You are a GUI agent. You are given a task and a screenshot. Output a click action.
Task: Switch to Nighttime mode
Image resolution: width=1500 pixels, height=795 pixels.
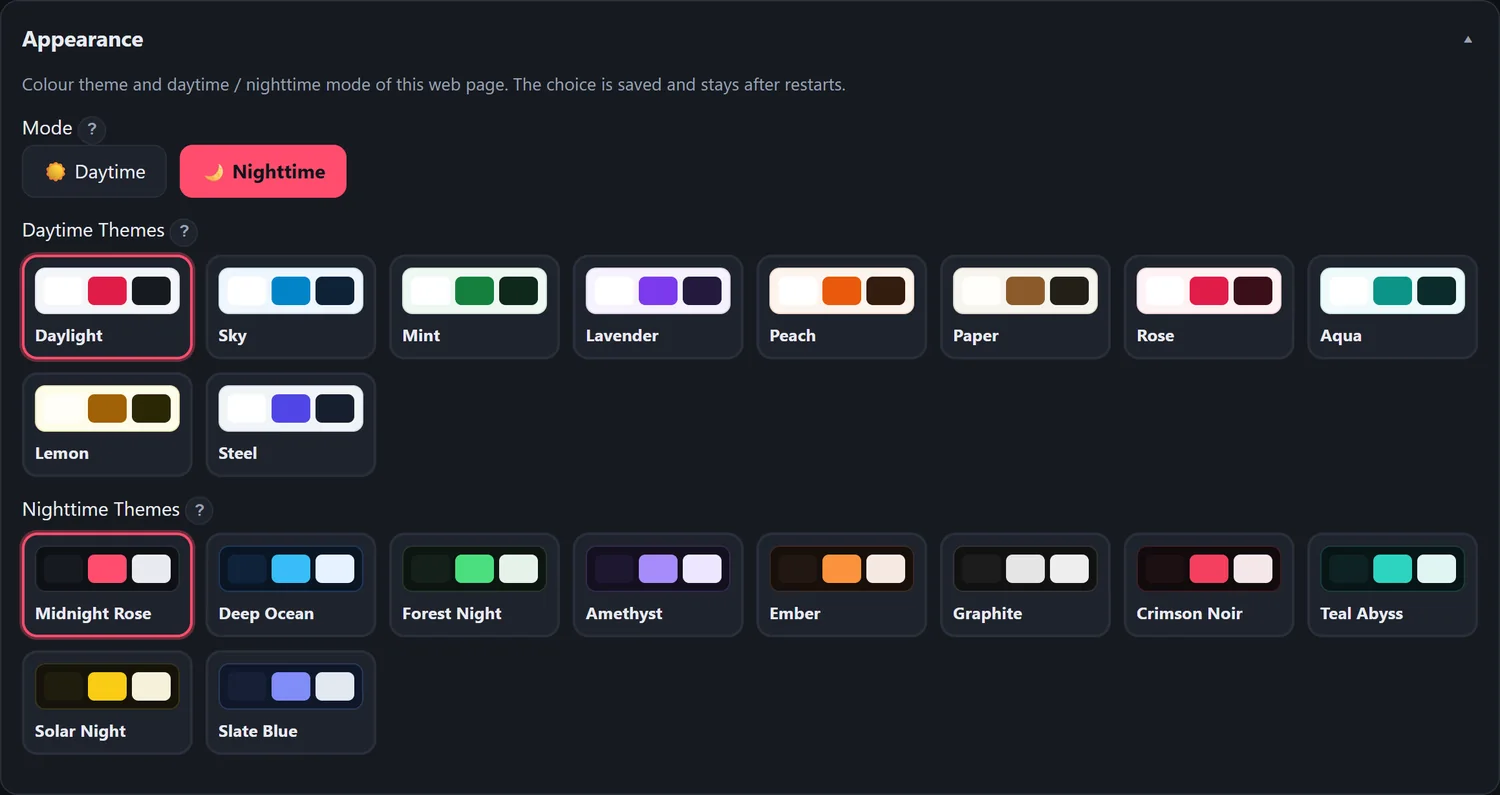pos(263,172)
